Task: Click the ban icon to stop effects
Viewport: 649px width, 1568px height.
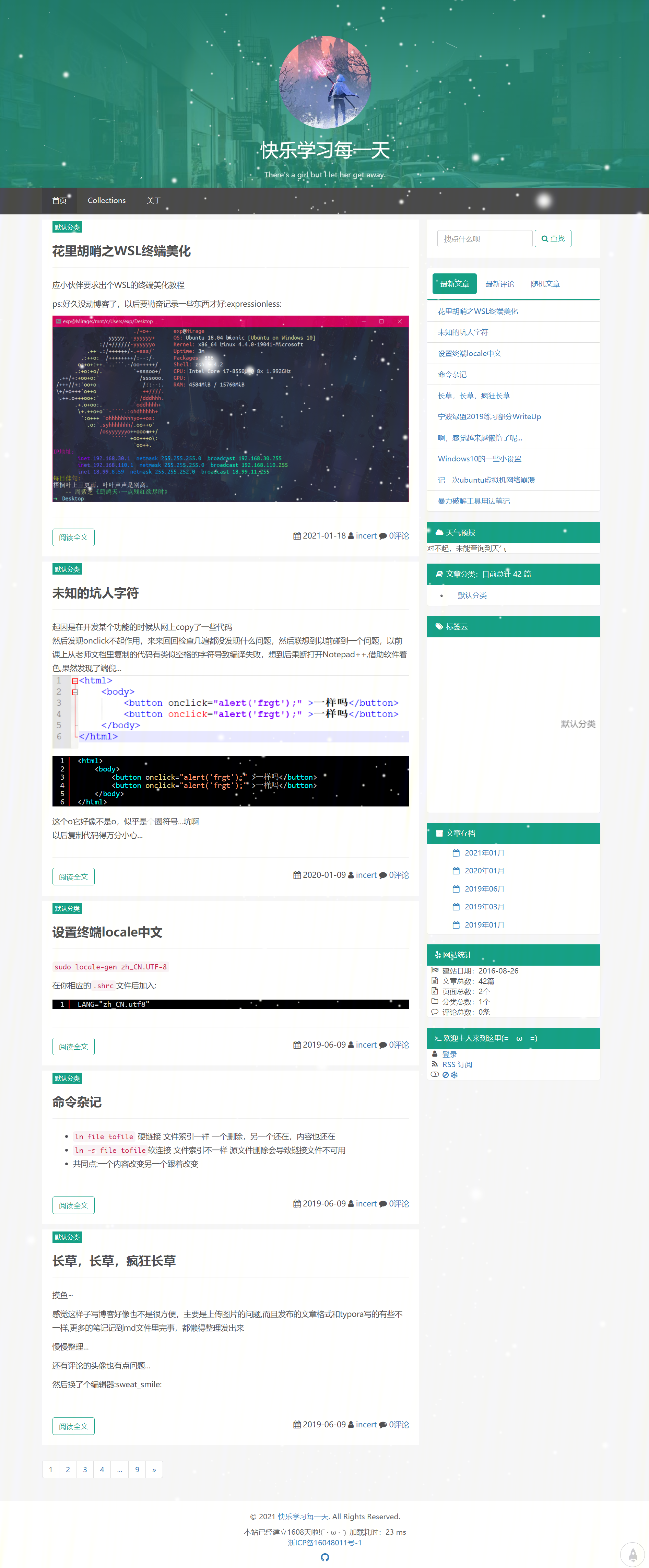Action: coord(446,1075)
